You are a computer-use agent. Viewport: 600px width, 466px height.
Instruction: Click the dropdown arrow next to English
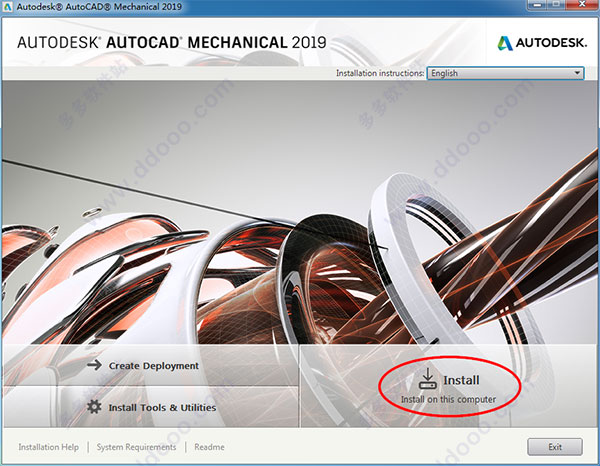tap(577, 73)
